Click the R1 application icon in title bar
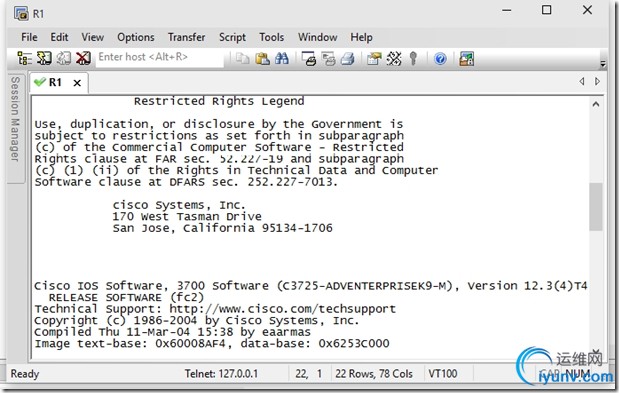 pos(21,14)
